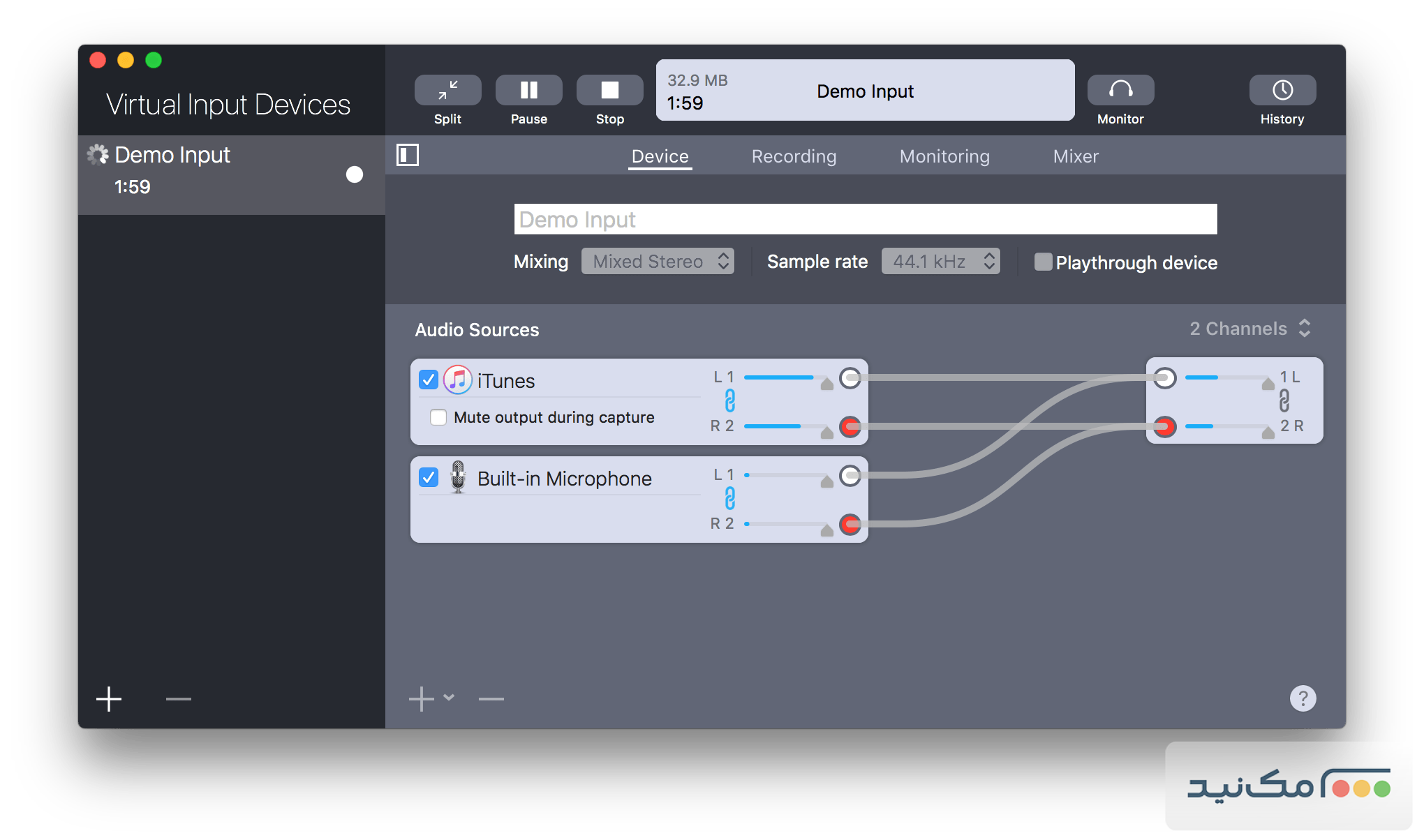Enable Mute output during capture
Viewport: 1424px width, 840px height.
pos(438,417)
